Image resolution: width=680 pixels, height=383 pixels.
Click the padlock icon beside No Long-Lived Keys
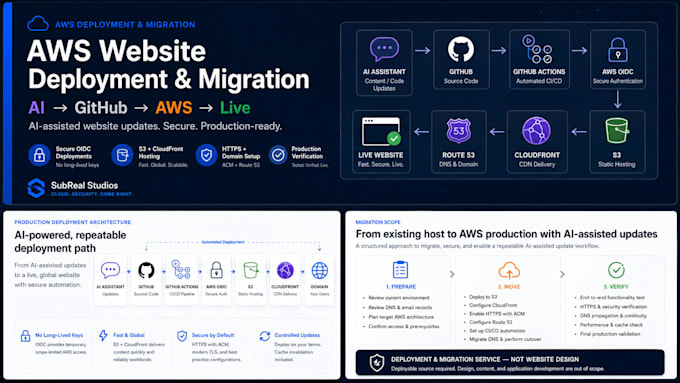click(x=26, y=336)
